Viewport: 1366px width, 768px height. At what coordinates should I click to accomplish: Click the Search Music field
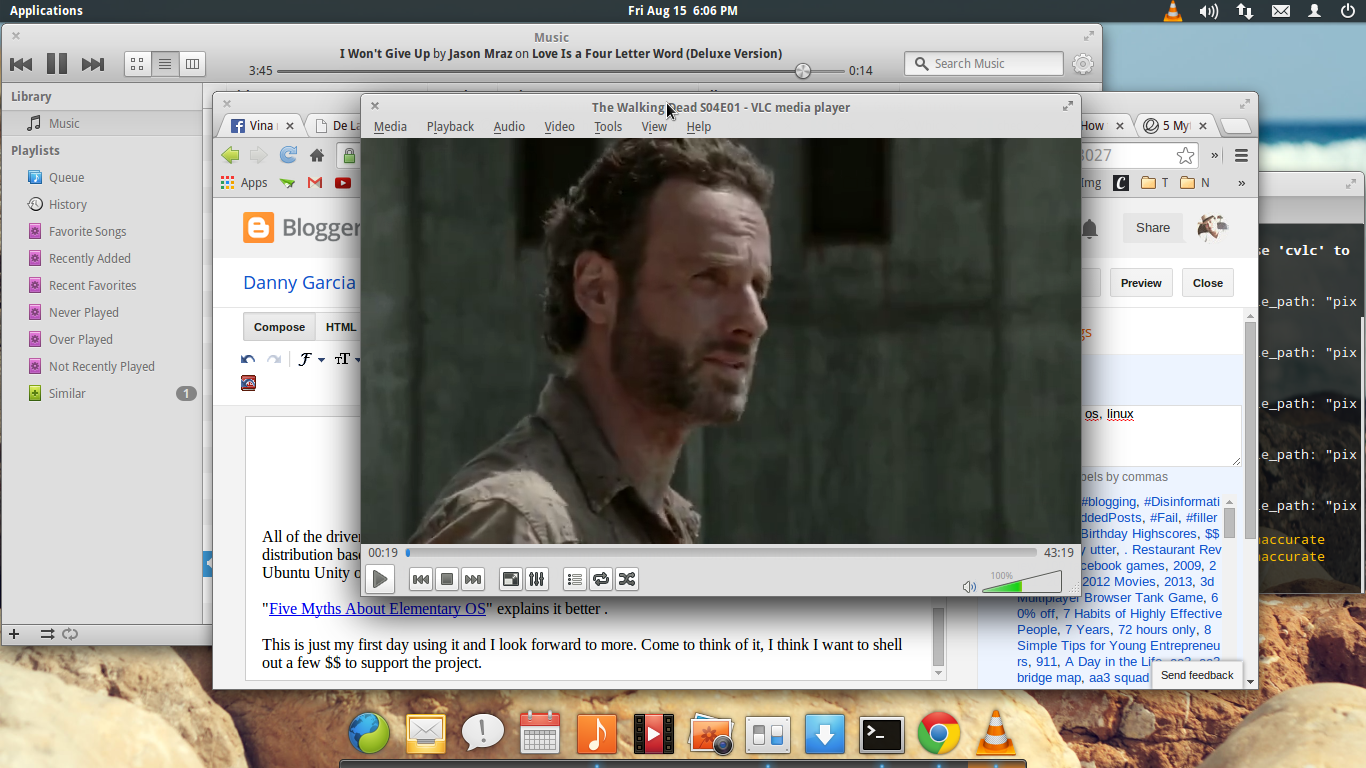click(x=984, y=64)
